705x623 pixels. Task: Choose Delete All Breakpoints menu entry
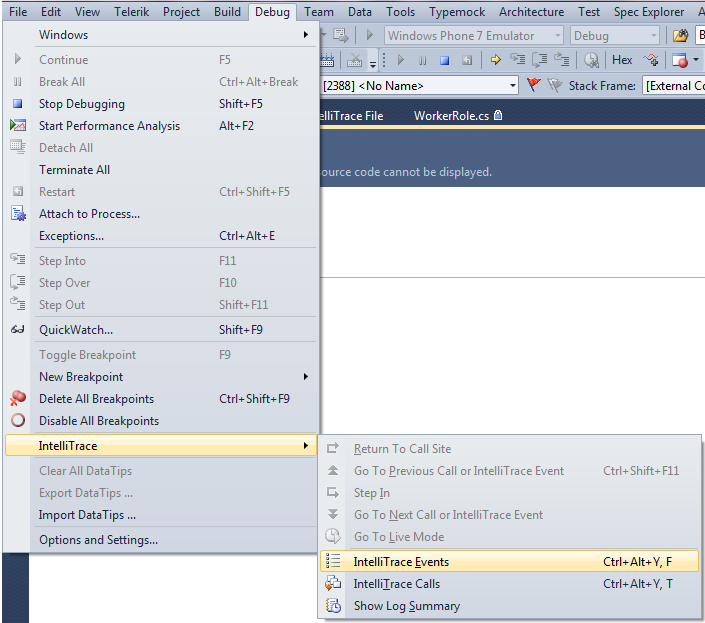coord(161,399)
